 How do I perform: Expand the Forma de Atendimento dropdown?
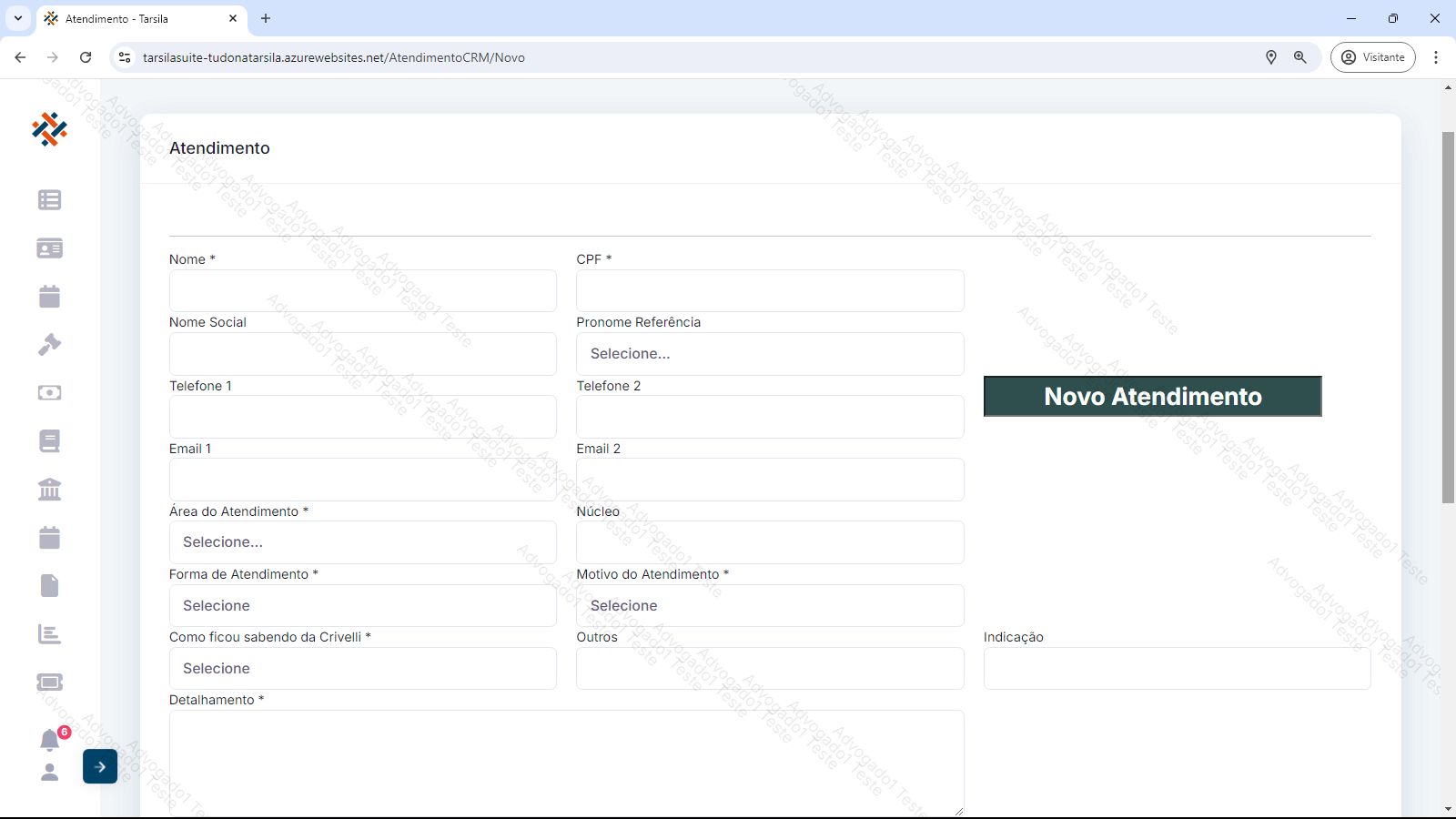(362, 606)
